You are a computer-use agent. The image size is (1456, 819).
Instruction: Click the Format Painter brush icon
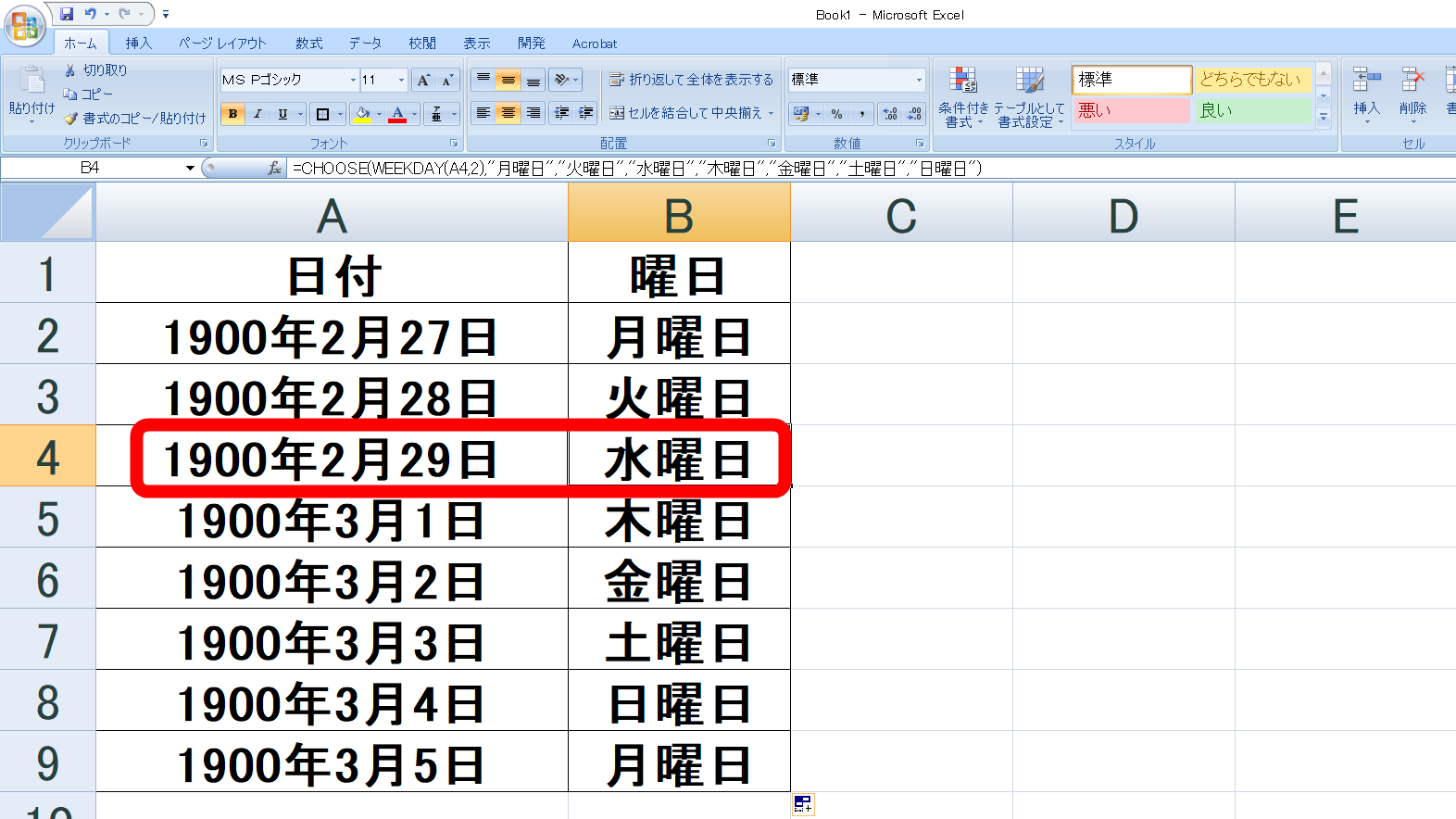click(x=70, y=119)
